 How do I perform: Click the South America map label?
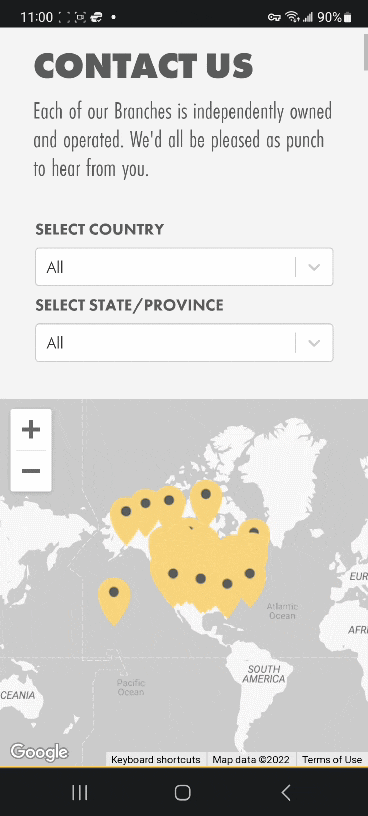(264, 674)
